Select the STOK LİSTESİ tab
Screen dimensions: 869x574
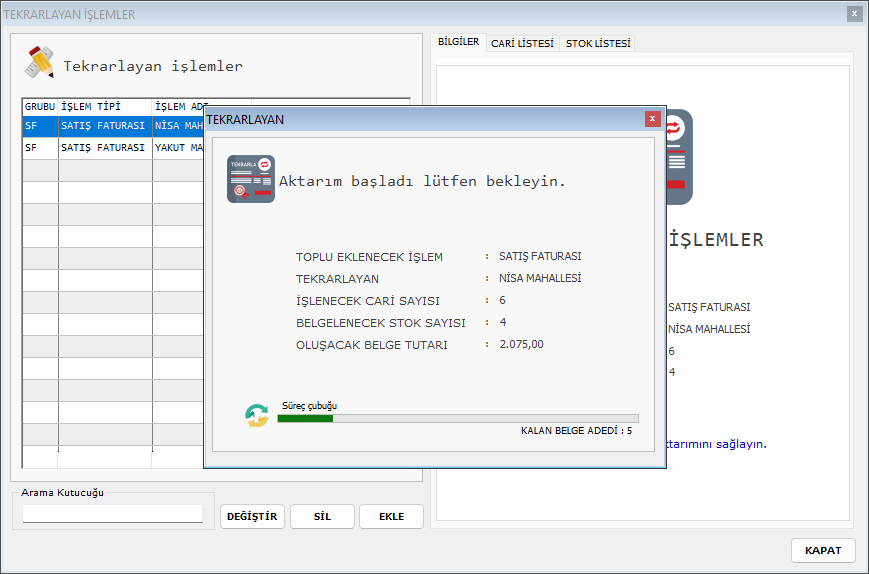point(598,44)
